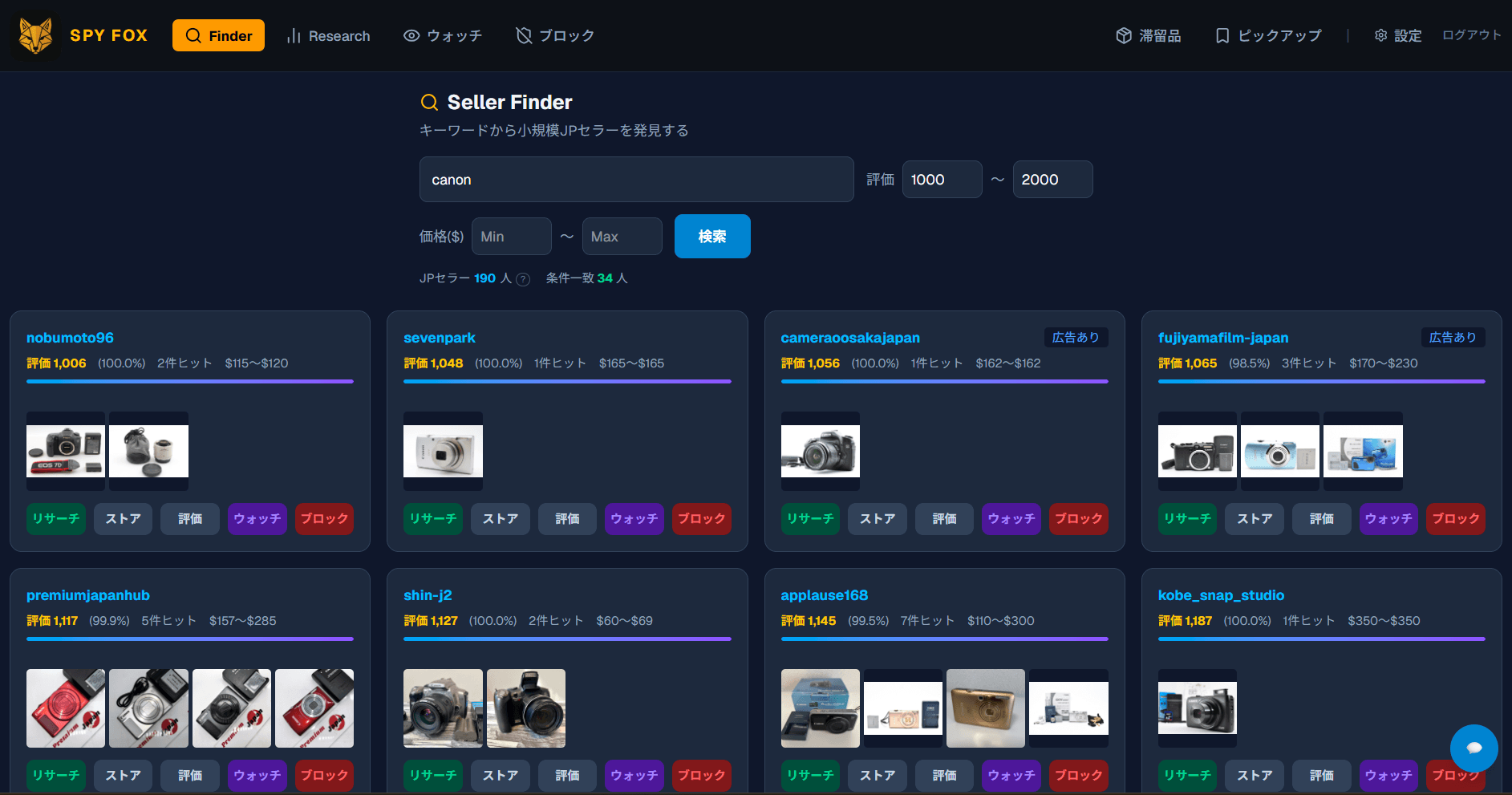Click ウォッチ for nobumoto96
1512x795 pixels.
click(257, 519)
